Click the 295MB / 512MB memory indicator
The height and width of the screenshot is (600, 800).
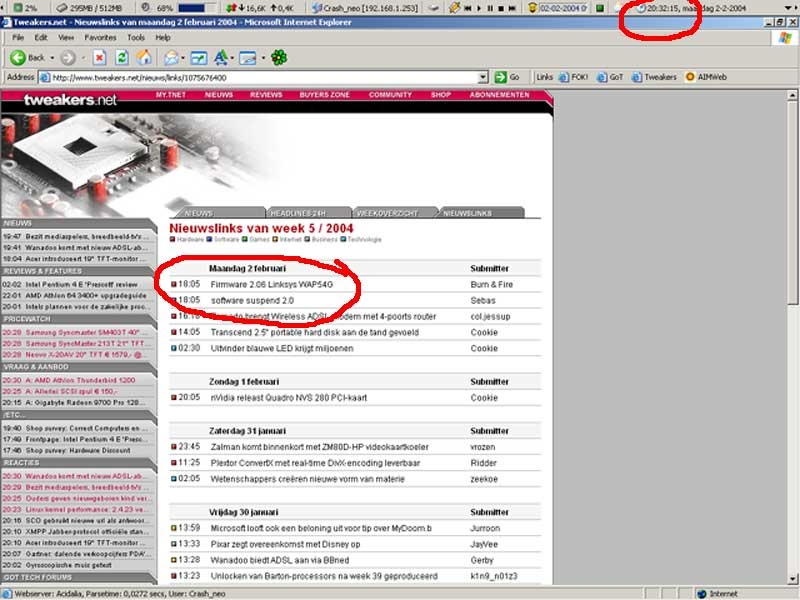pos(89,8)
